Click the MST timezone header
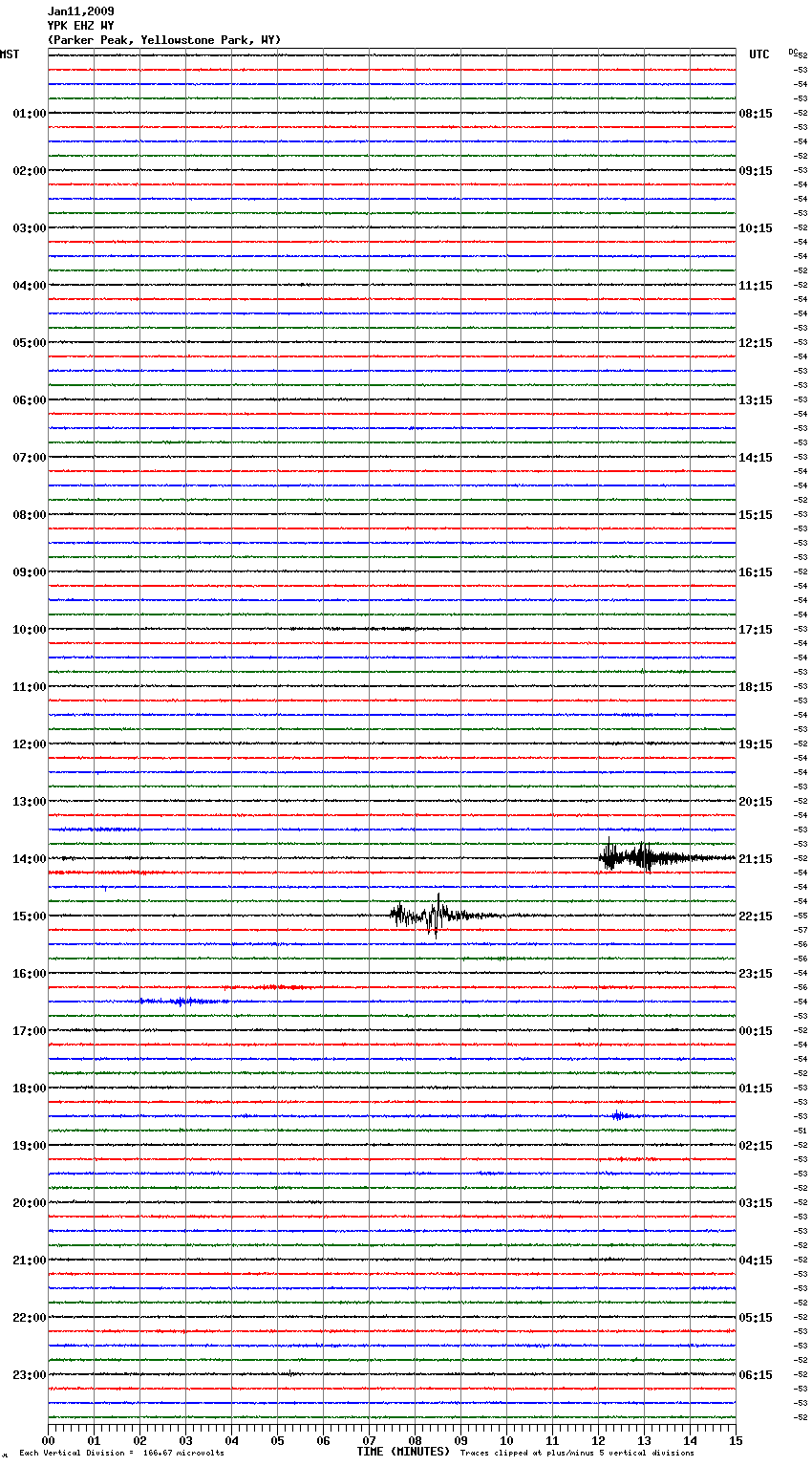This screenshot has height=1466, width=812. [10, 54]
